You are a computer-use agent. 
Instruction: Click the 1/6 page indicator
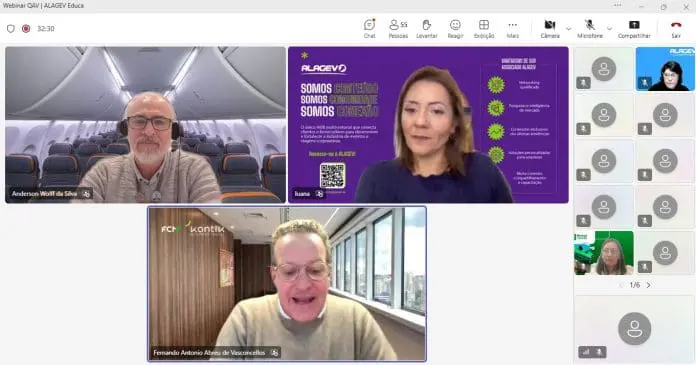(x=635, y=285)
